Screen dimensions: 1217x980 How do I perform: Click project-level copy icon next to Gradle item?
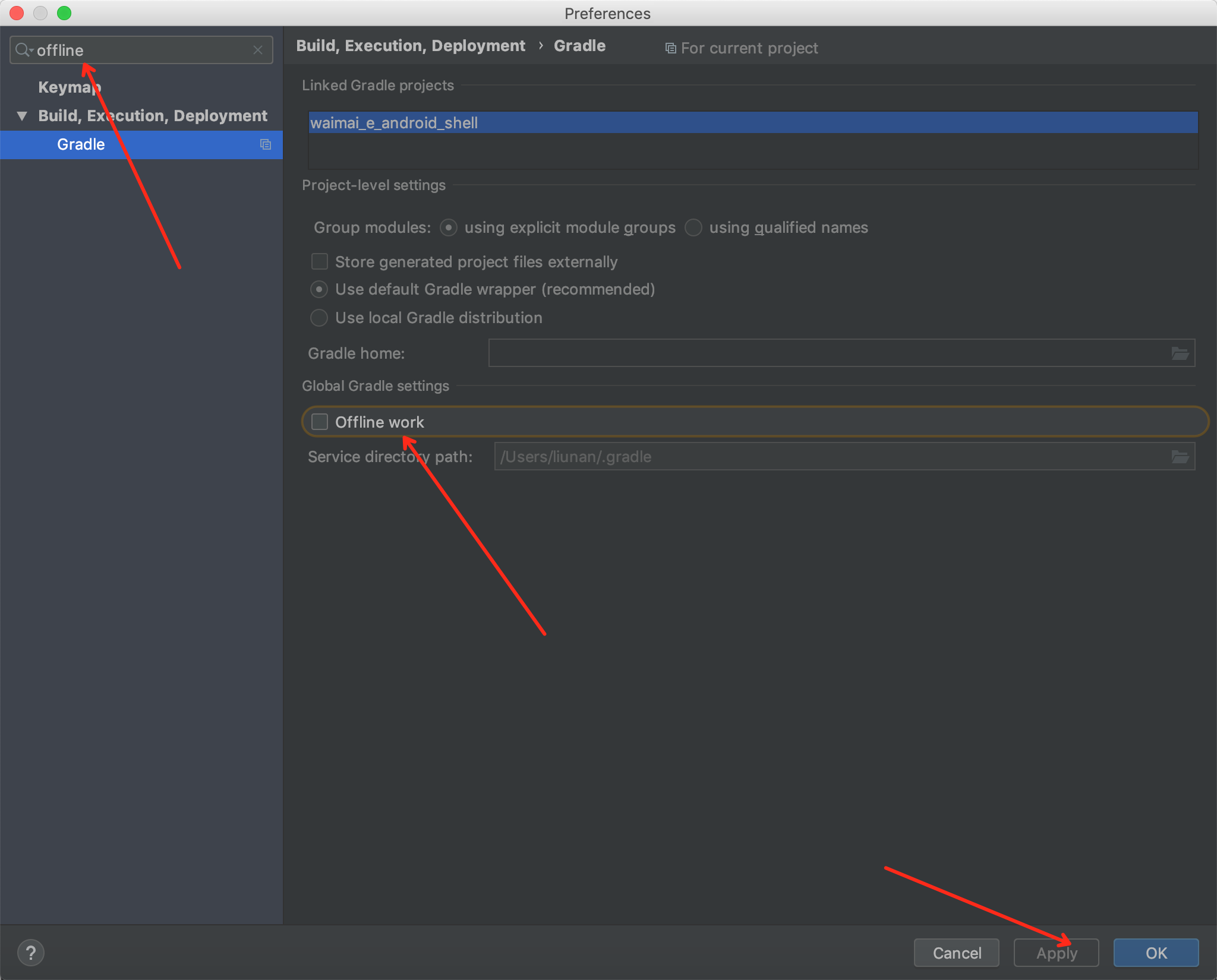266,144
